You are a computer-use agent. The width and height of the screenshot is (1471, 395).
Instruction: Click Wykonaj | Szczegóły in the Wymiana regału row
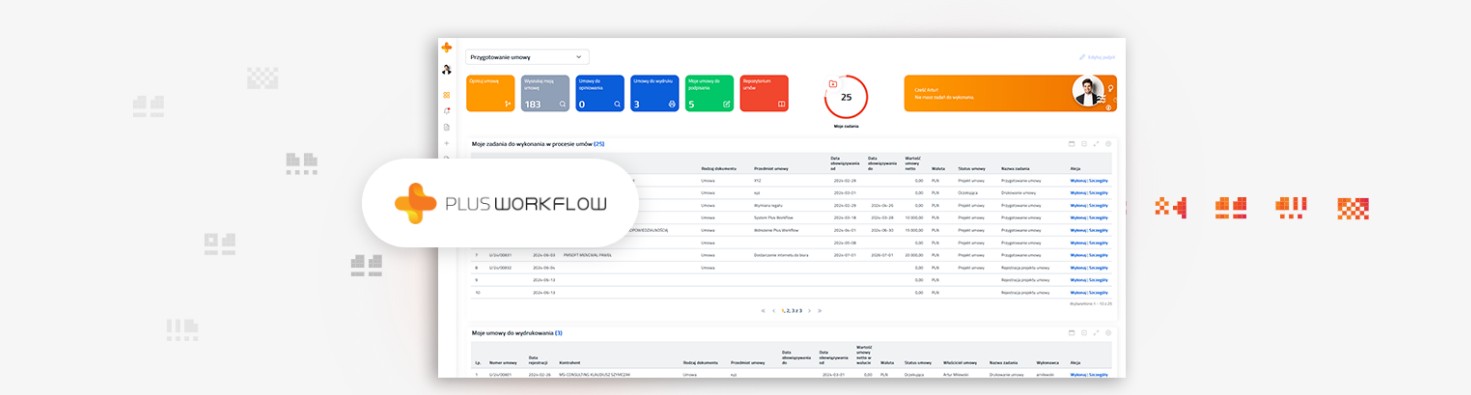pyautogui.click(x=1089, y=205)
